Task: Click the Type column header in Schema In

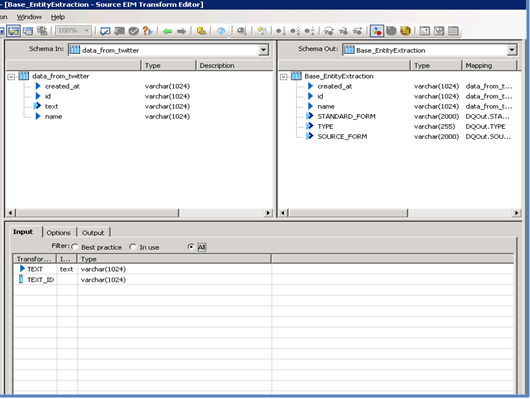Action: point(168,66)
